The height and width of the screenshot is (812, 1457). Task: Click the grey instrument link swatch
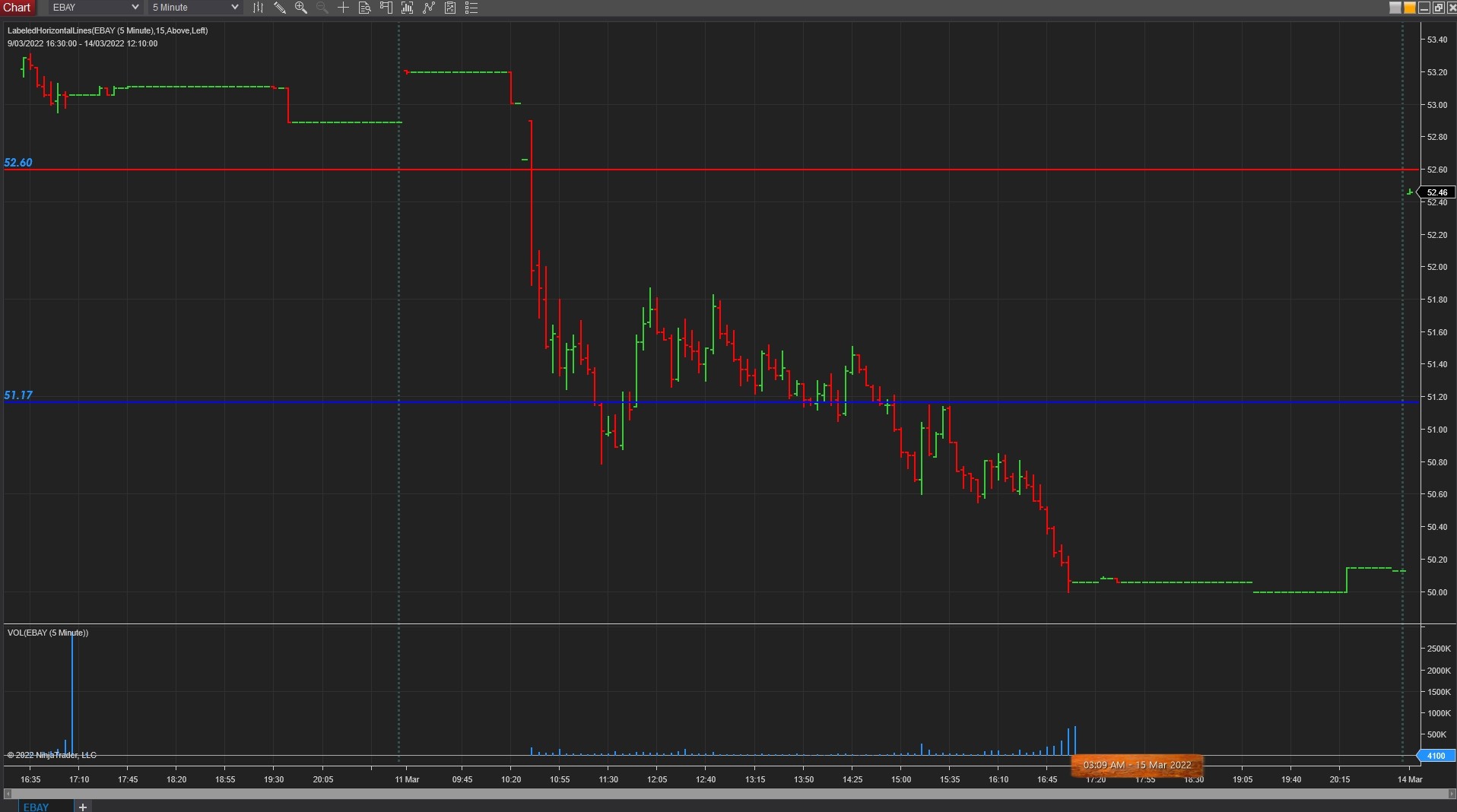pos(1395,8)
